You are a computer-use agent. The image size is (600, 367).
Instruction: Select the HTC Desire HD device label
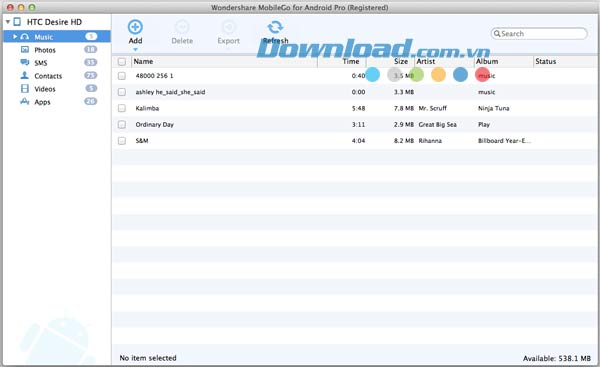[54, 22]
